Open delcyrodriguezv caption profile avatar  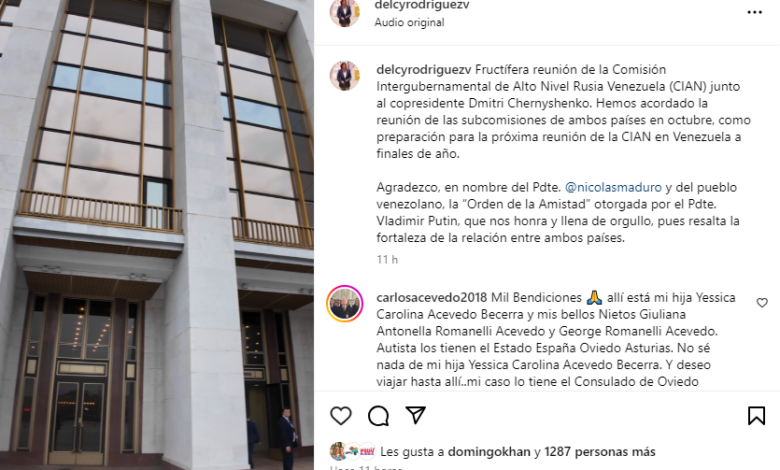coord(344,76)
